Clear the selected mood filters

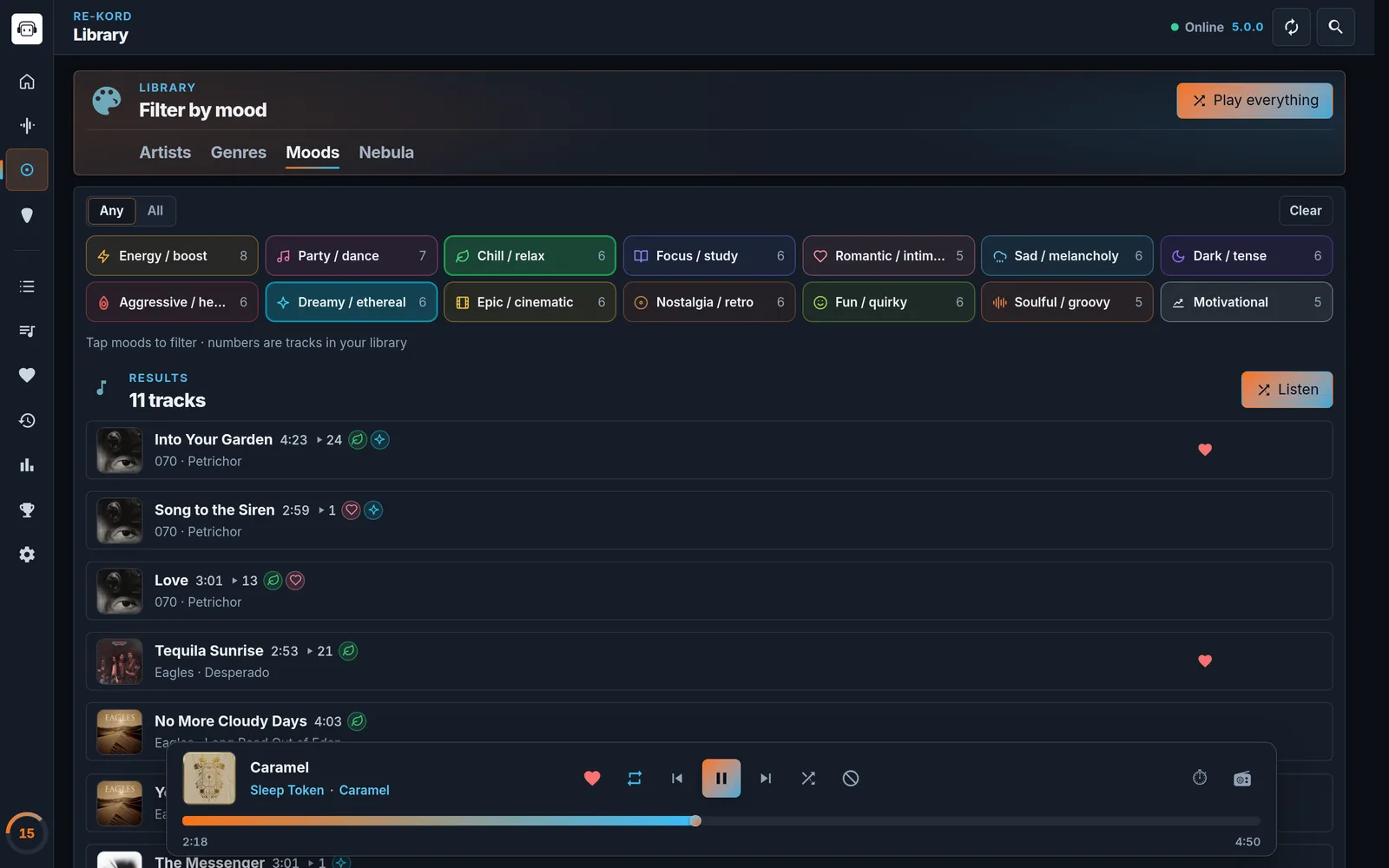(1305, 211)
